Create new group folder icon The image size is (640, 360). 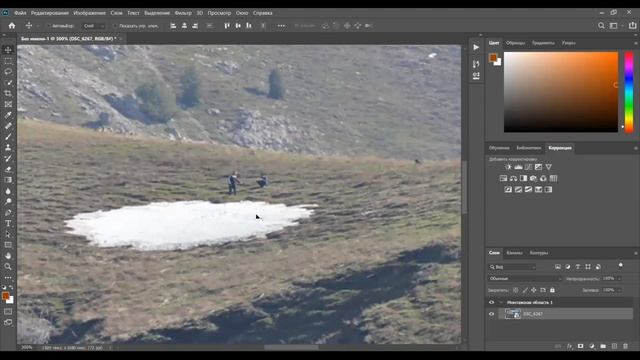click(x=603, y=346)
